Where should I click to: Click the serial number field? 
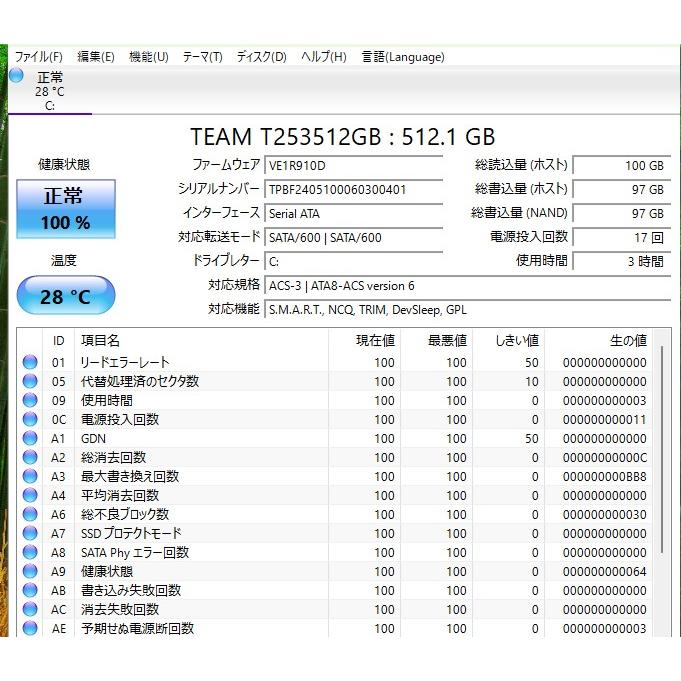pyautogui.click(x=353, y=189)
